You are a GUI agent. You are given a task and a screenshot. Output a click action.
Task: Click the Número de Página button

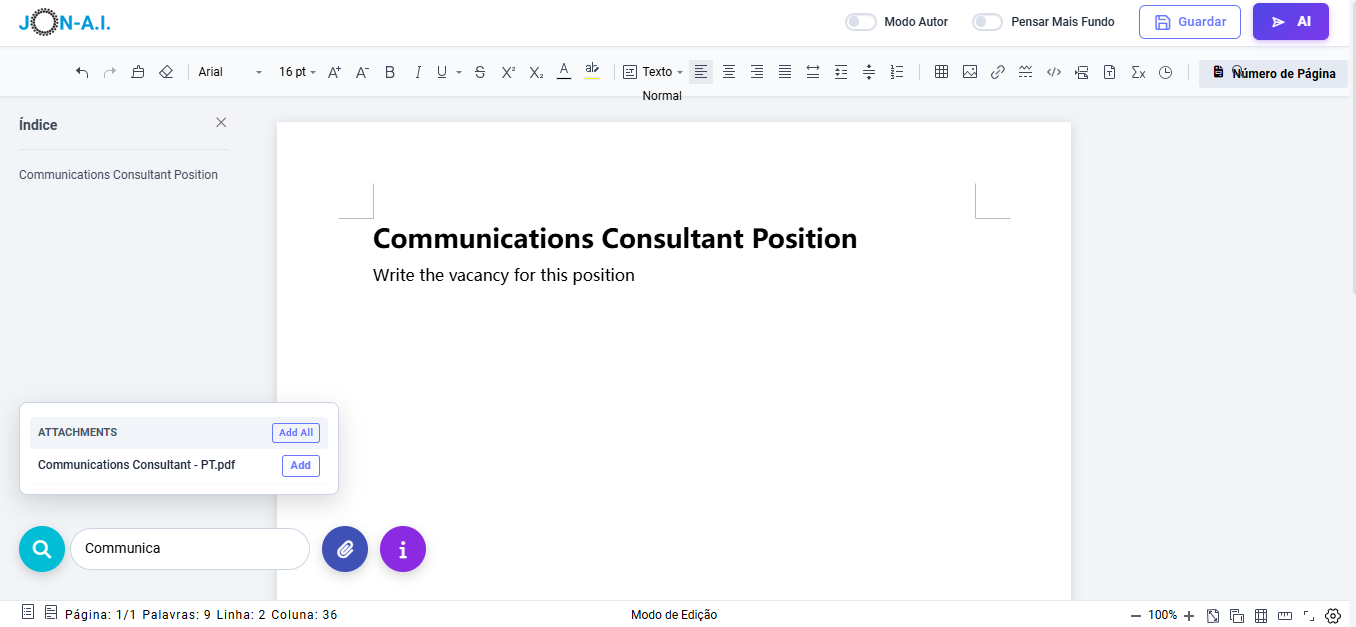point(1274,73)
